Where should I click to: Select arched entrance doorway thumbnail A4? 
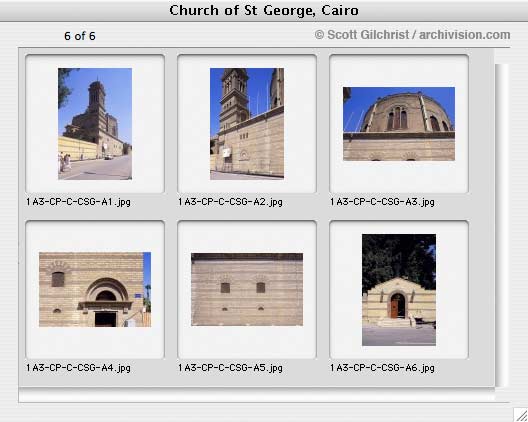[95, 289]
